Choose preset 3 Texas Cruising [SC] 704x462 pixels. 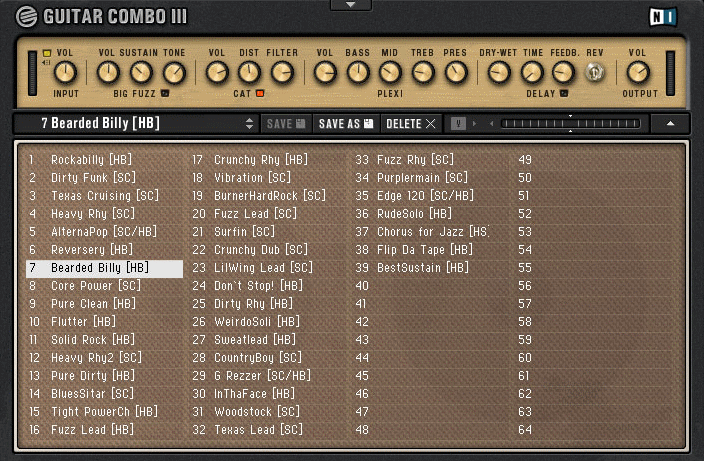point(104,195)
